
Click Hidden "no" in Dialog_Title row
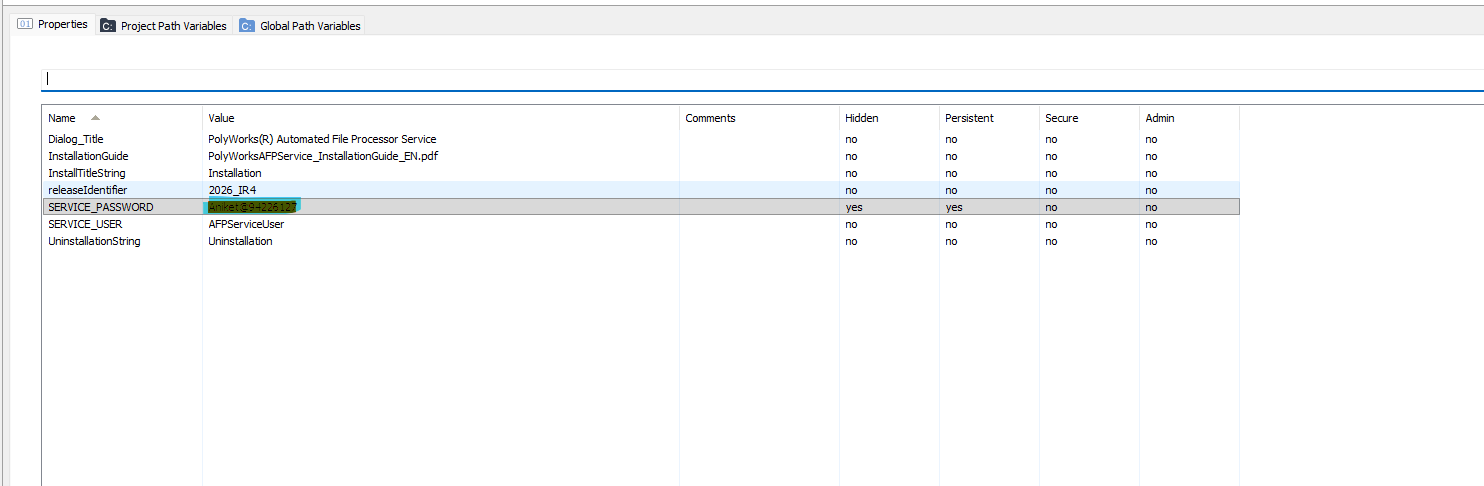point(851,139)
